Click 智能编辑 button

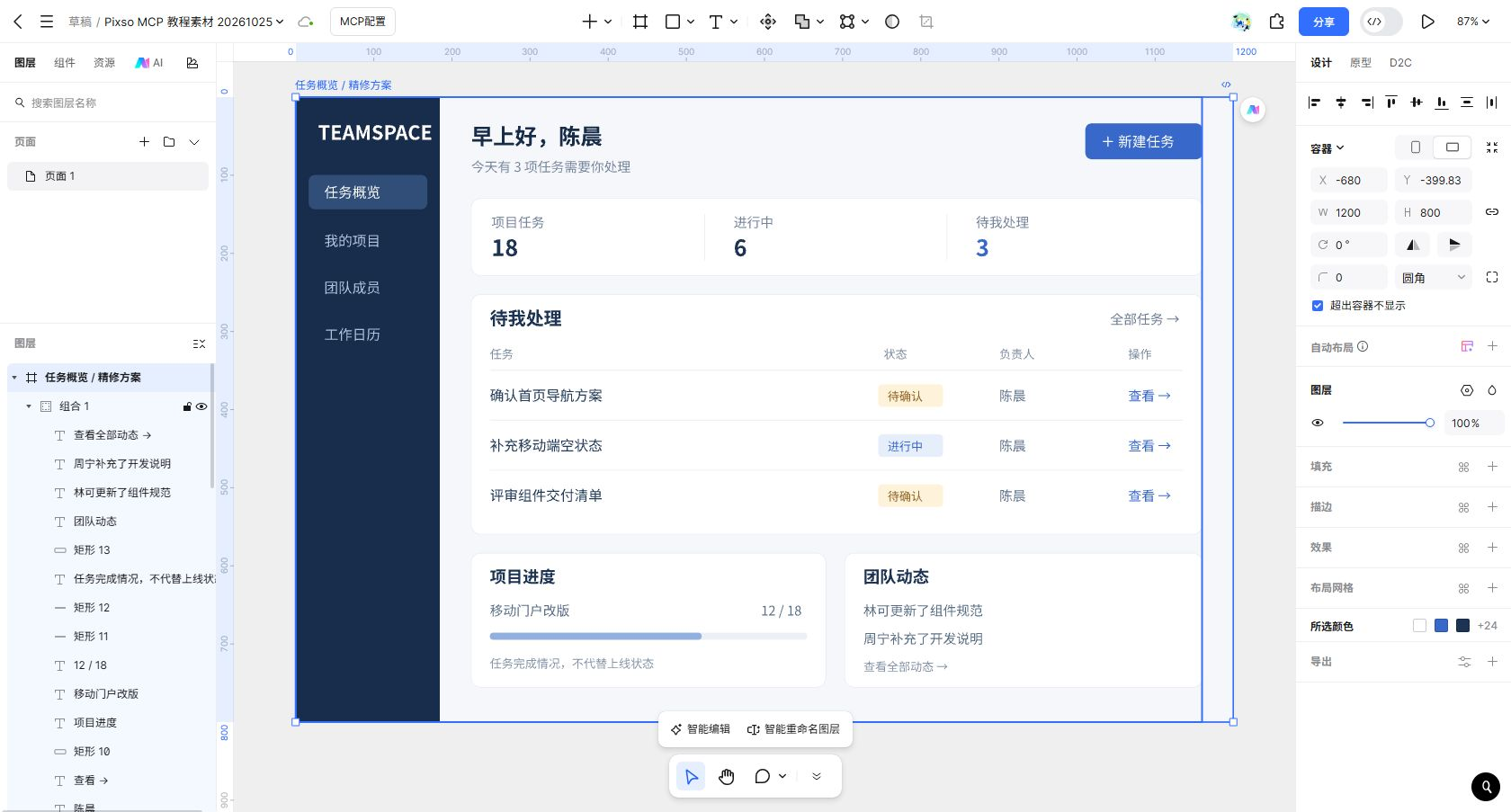pyautogui.click(x=701, y=729)
